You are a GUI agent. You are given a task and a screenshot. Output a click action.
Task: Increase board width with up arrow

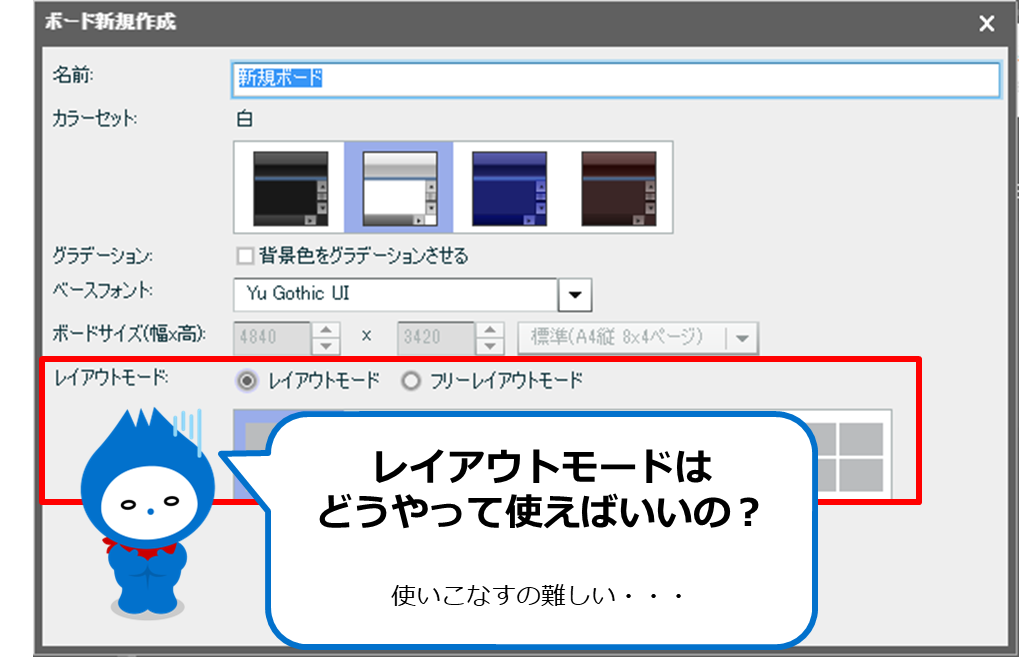[x=326, y=329]
